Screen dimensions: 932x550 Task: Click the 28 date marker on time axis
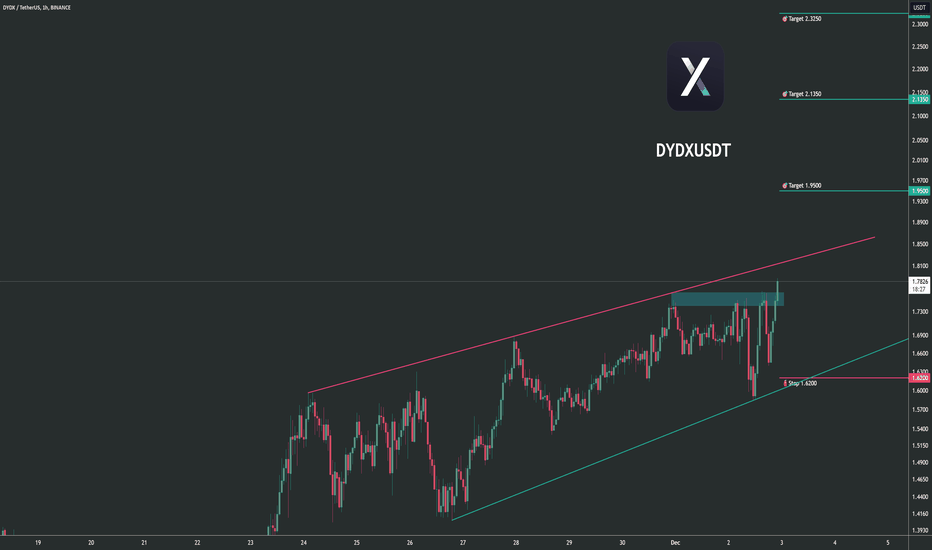tap(516, 542)
